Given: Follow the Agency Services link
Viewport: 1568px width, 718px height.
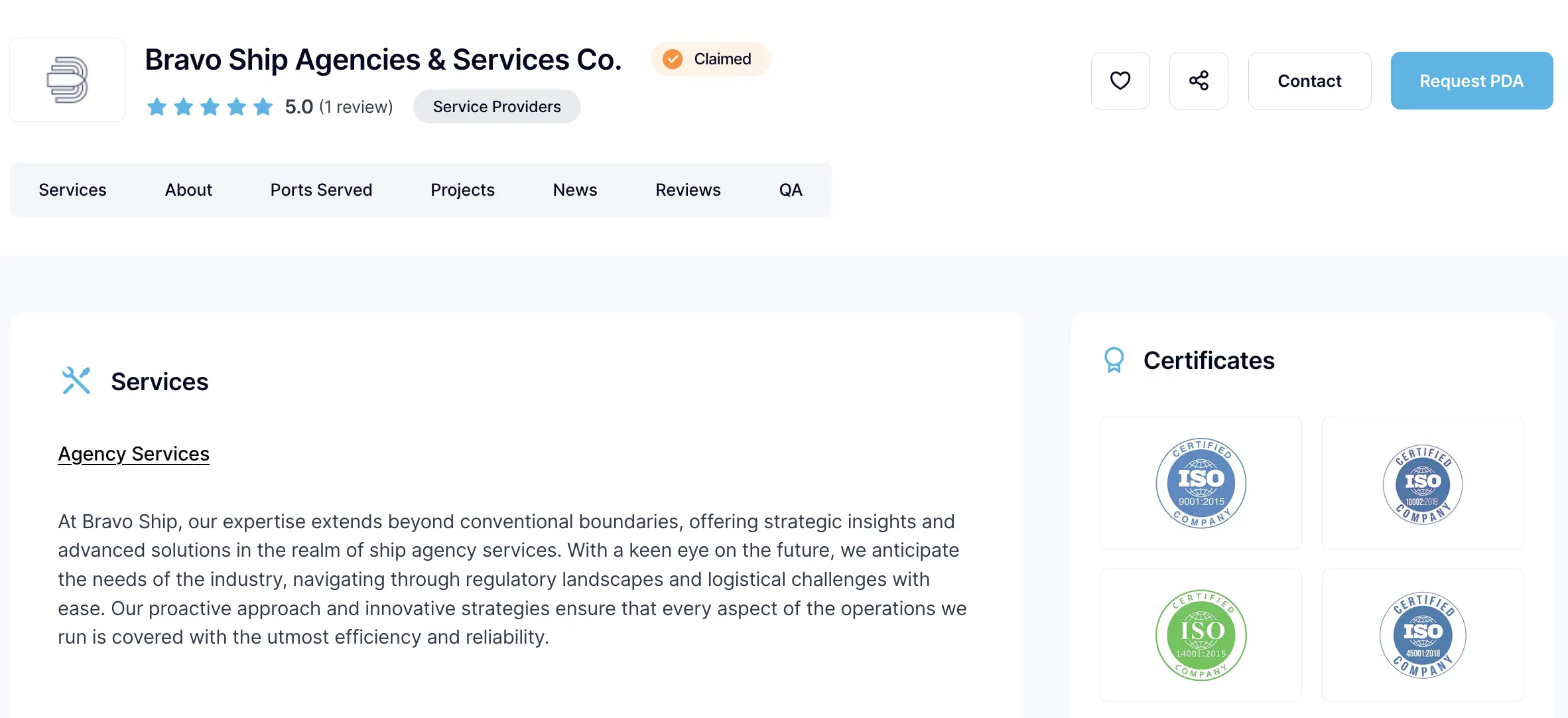Looking at the screenshot, I should pyautogui.click(x=133, y=454).
